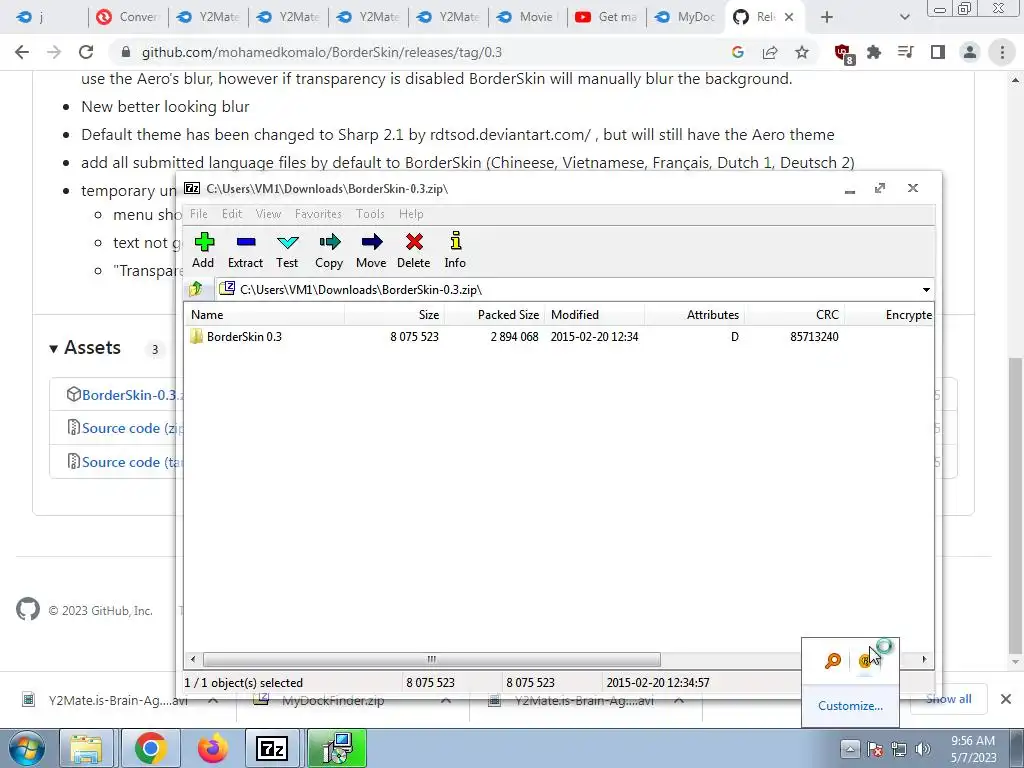This screenshot has height=768, width=1024.
Task: Click the volume speaker tray icon
Action: pos(923,749)
